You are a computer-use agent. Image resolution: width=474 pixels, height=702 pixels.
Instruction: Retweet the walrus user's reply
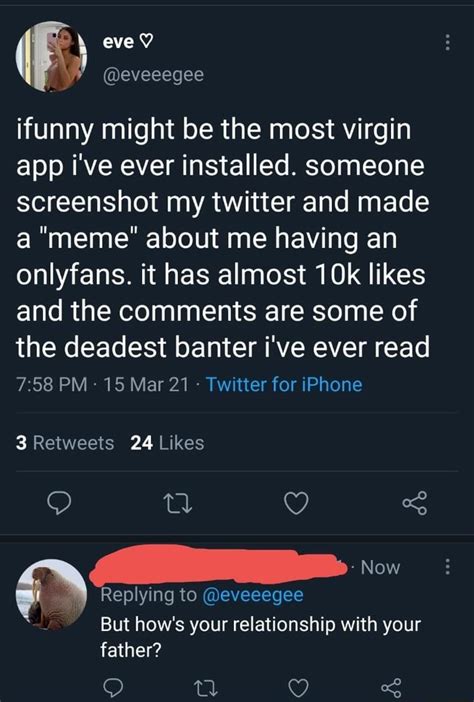(x=206, y=687)
